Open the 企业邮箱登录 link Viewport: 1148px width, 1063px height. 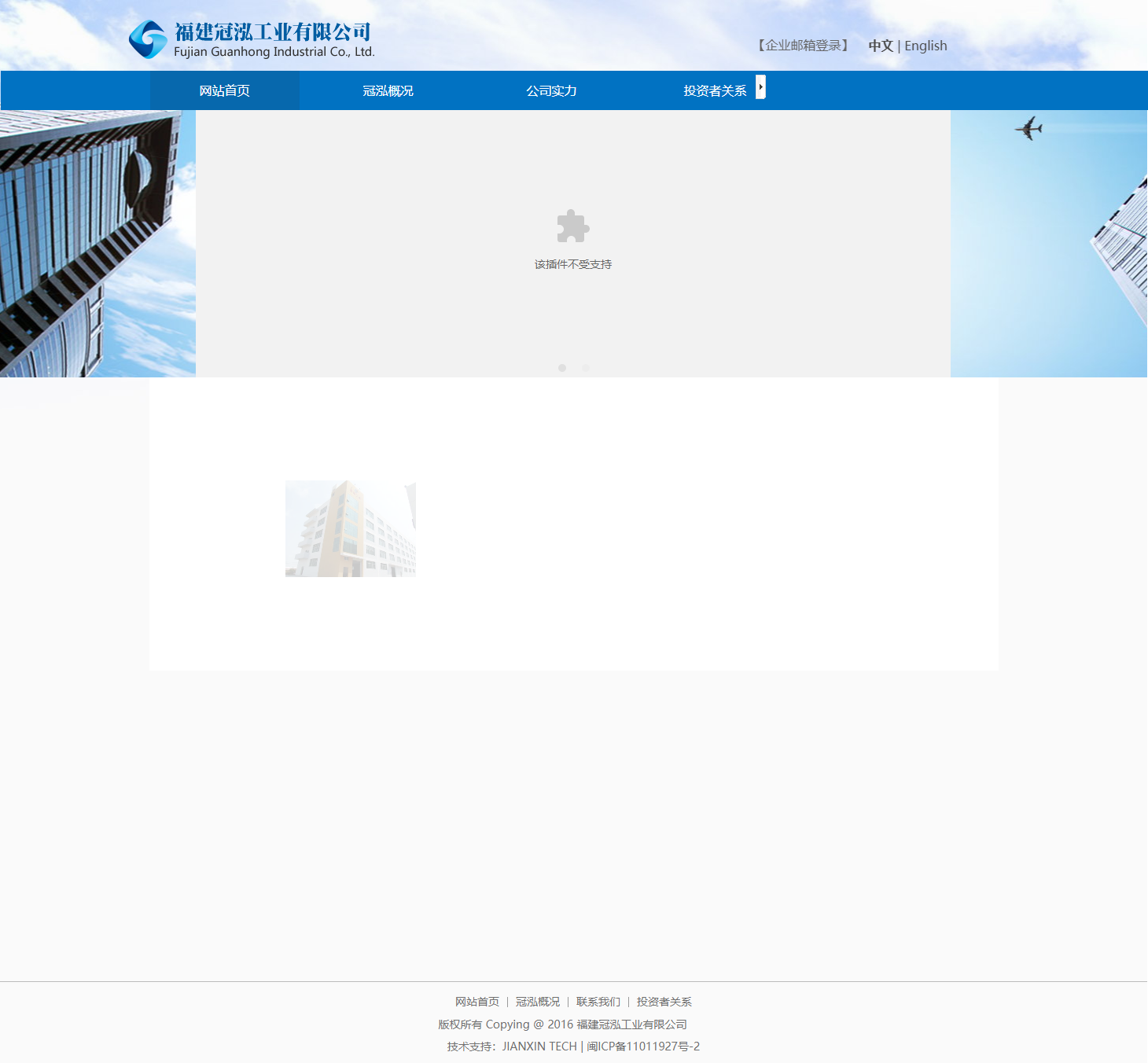[803, 46]
